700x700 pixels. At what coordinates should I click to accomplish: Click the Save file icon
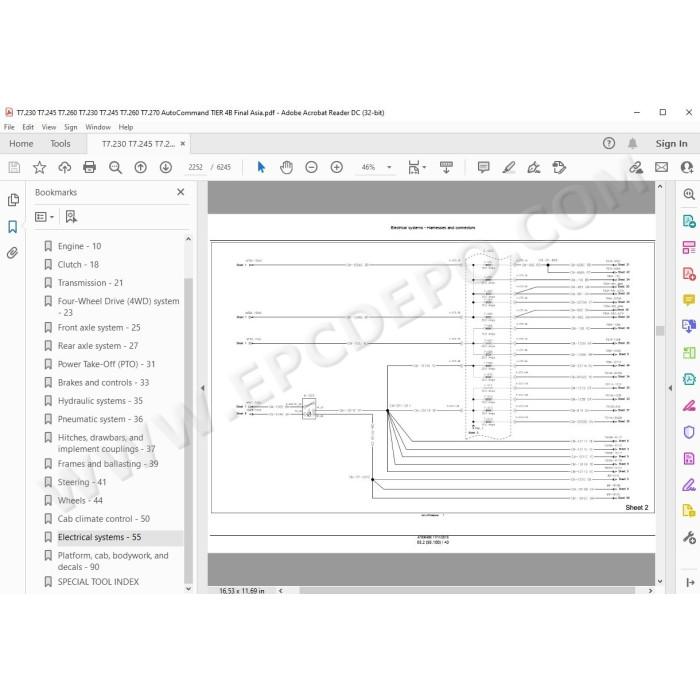coord(14,167)
